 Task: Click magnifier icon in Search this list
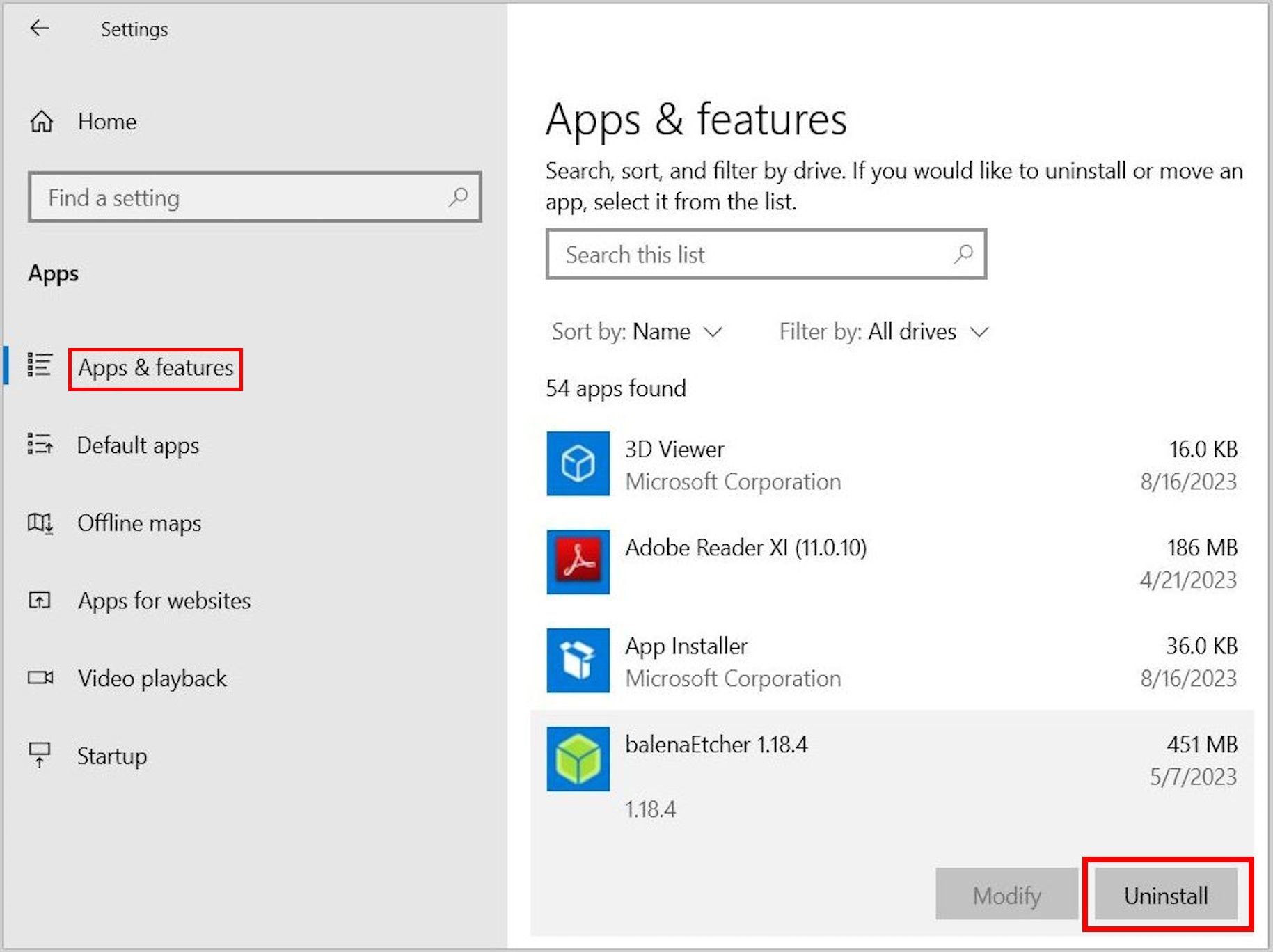coord(963,254)
